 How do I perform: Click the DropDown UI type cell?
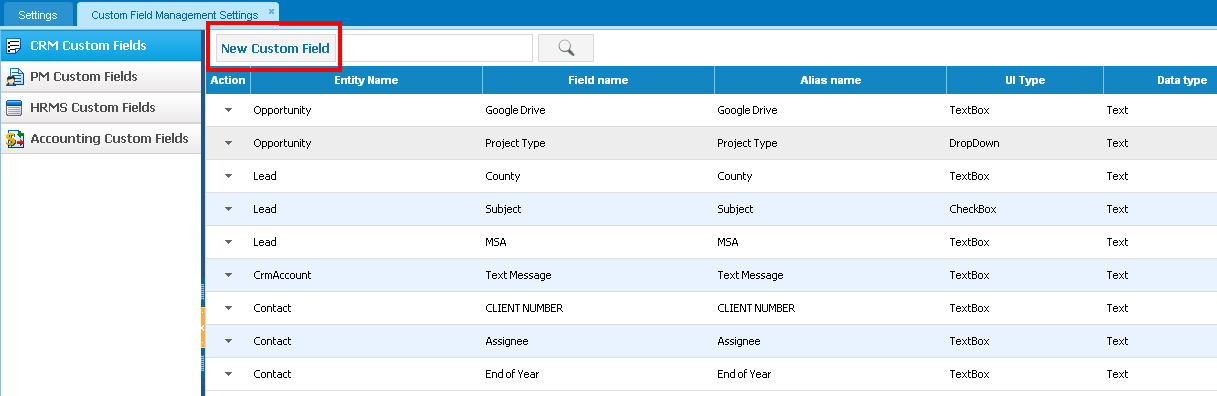click(x=1025, y=143)
